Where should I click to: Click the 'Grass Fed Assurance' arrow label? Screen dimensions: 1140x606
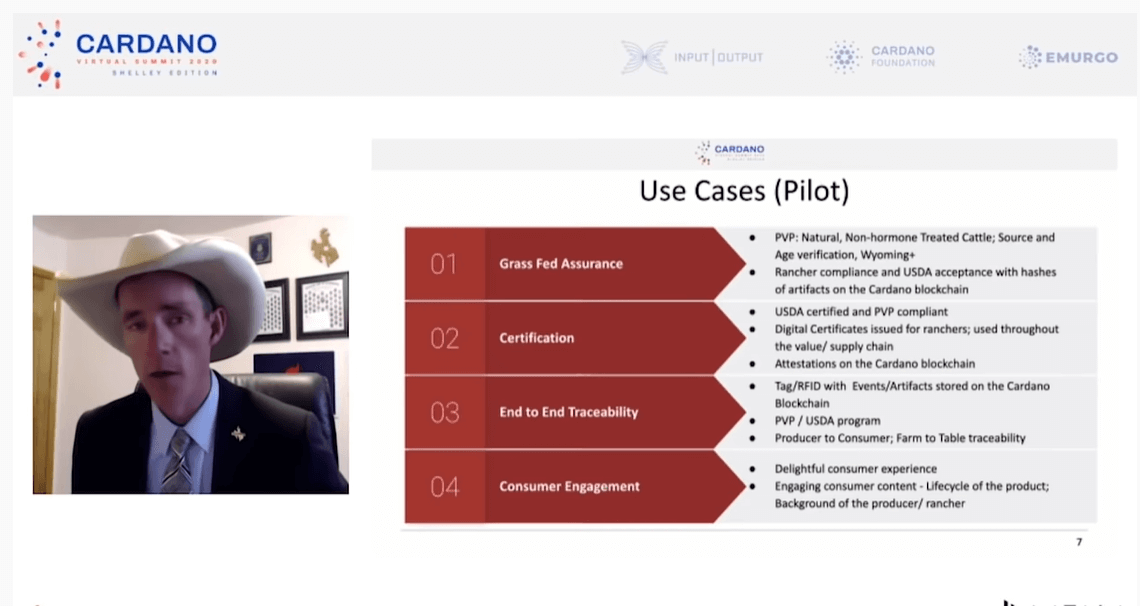(x=561, y=264)
